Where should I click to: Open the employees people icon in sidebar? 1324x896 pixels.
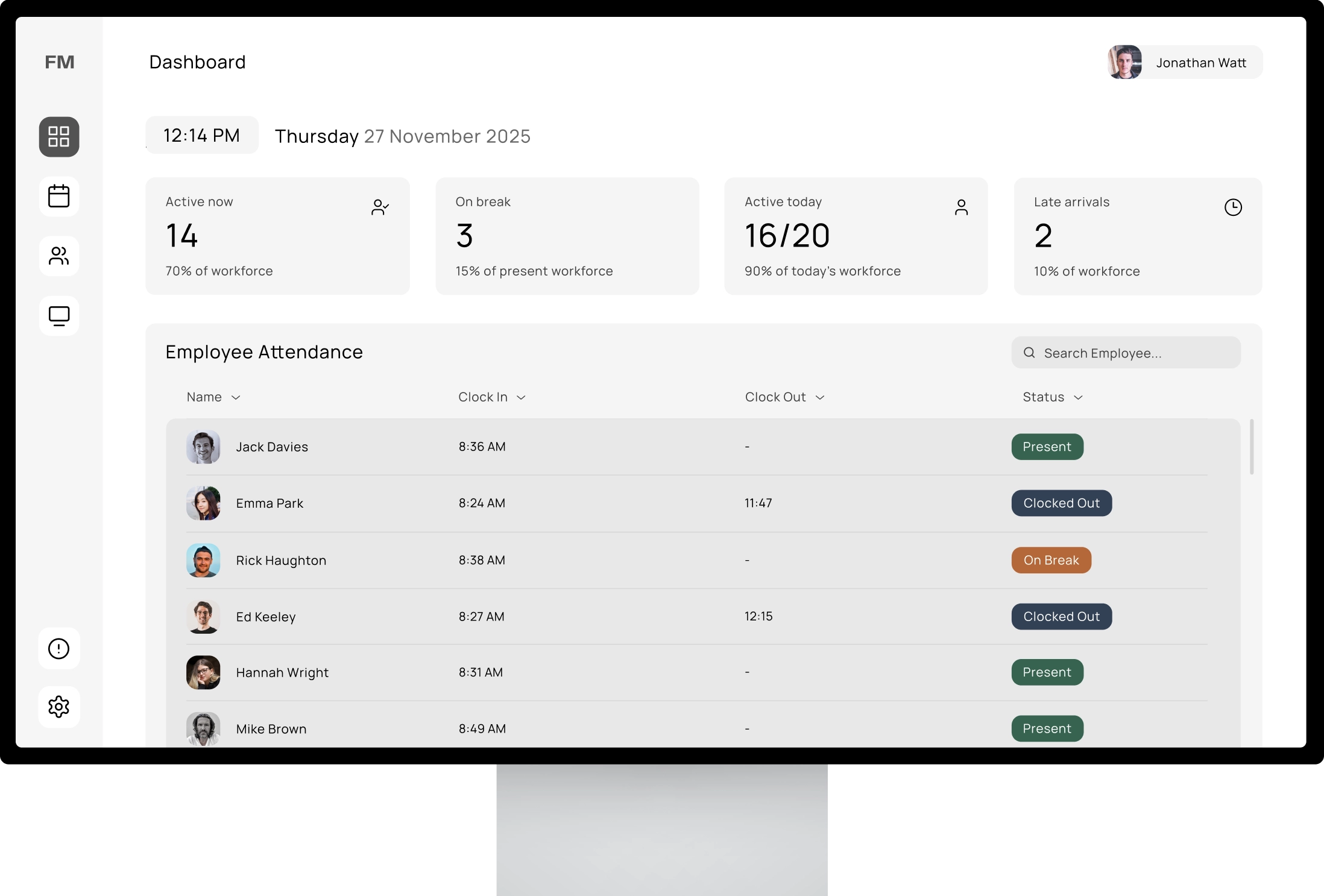[59, 256]
